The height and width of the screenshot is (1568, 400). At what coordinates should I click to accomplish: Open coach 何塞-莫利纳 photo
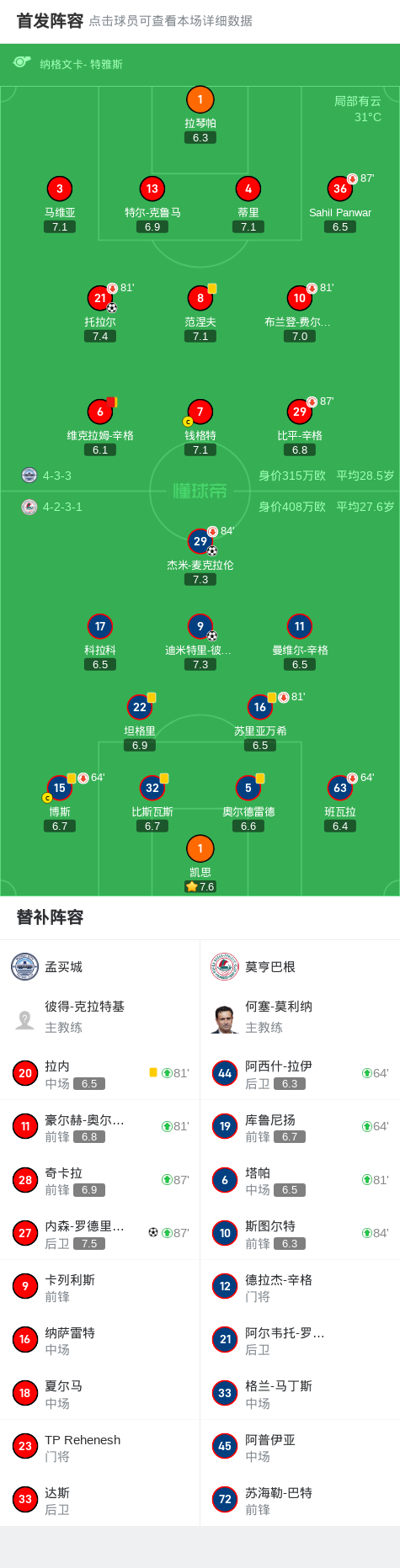point(225,1019)
